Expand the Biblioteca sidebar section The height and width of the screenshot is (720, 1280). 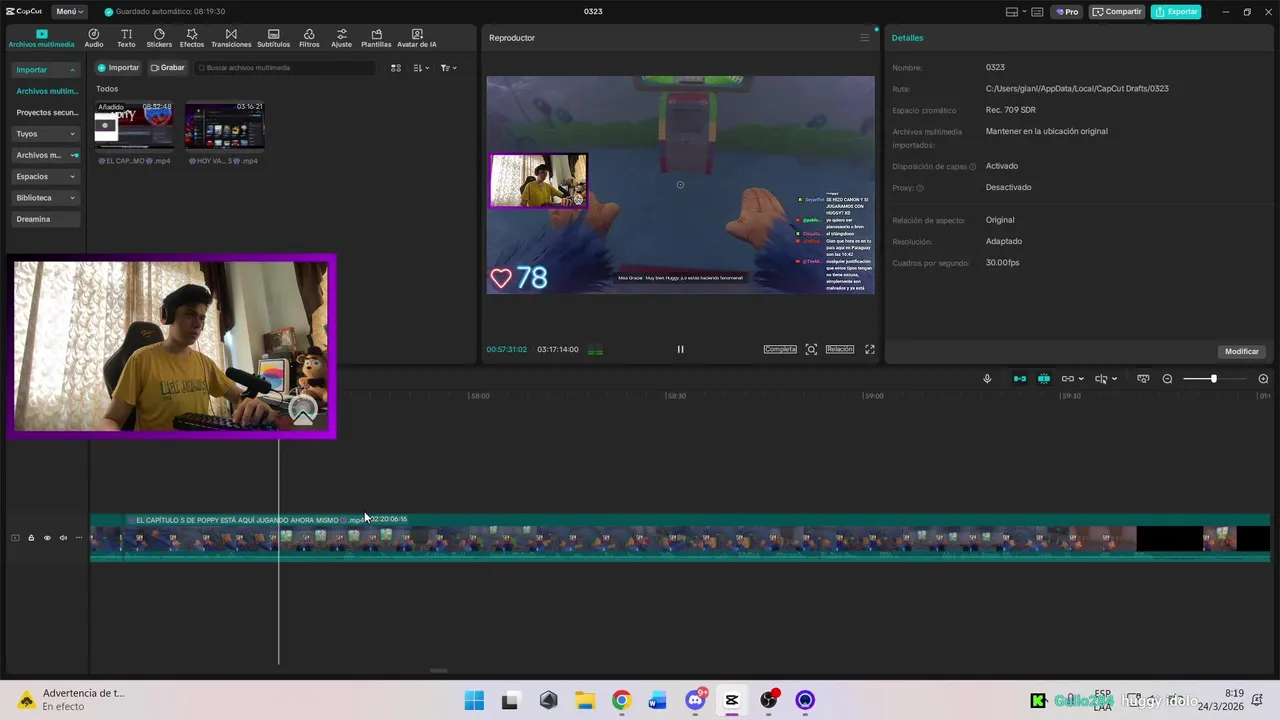tap(46, 198)
